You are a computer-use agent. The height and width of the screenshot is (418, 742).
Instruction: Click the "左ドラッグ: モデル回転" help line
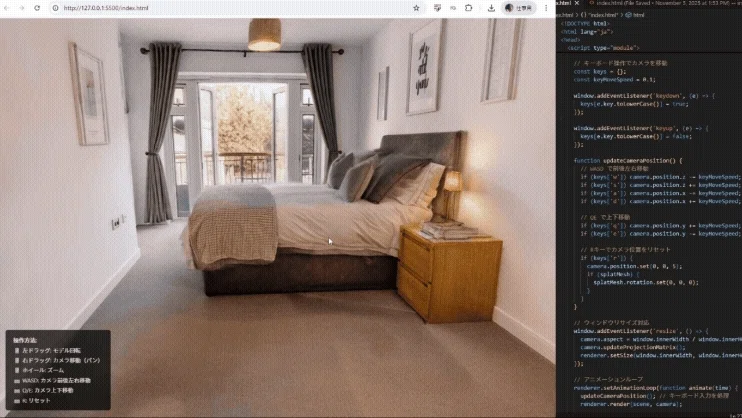pos(52,351)
